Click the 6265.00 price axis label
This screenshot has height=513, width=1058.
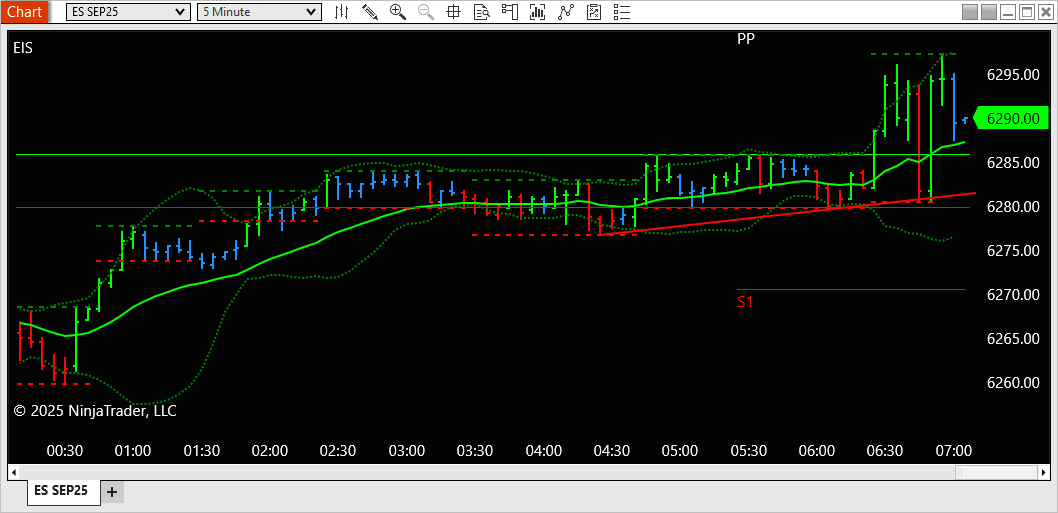coord(1013,338)
